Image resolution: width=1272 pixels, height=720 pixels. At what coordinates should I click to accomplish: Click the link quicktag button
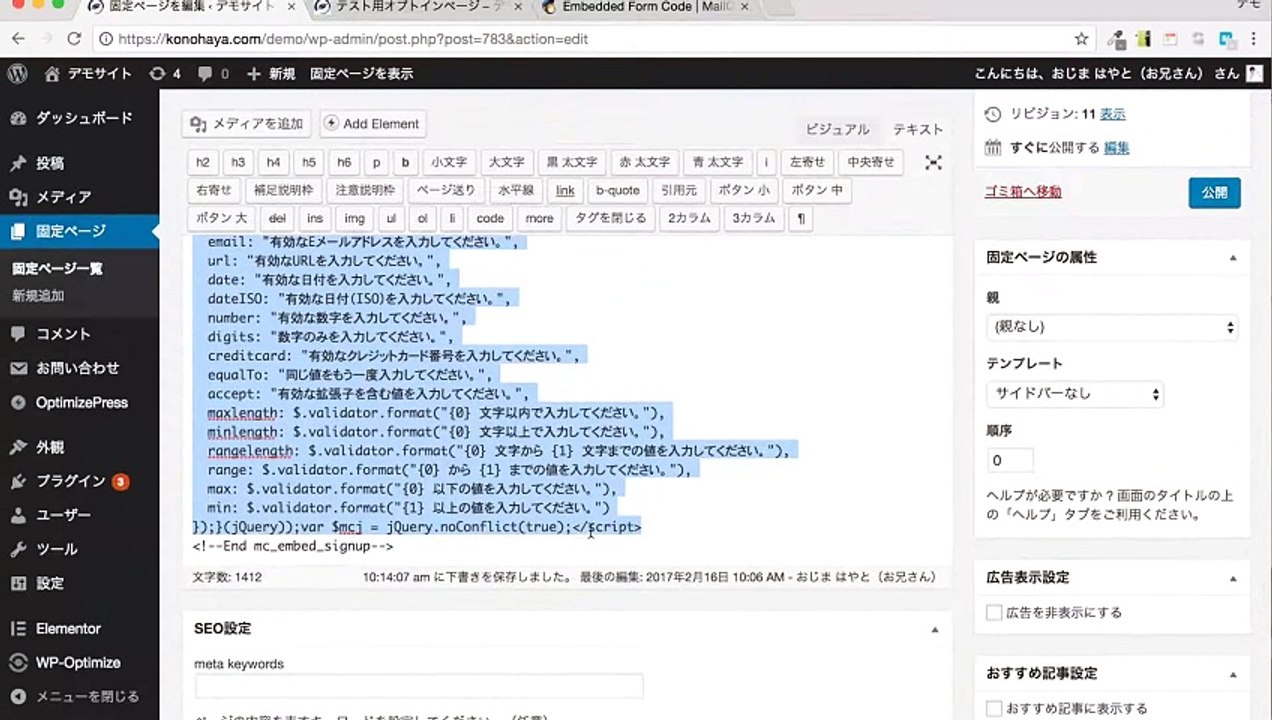(x=565, y=190)
